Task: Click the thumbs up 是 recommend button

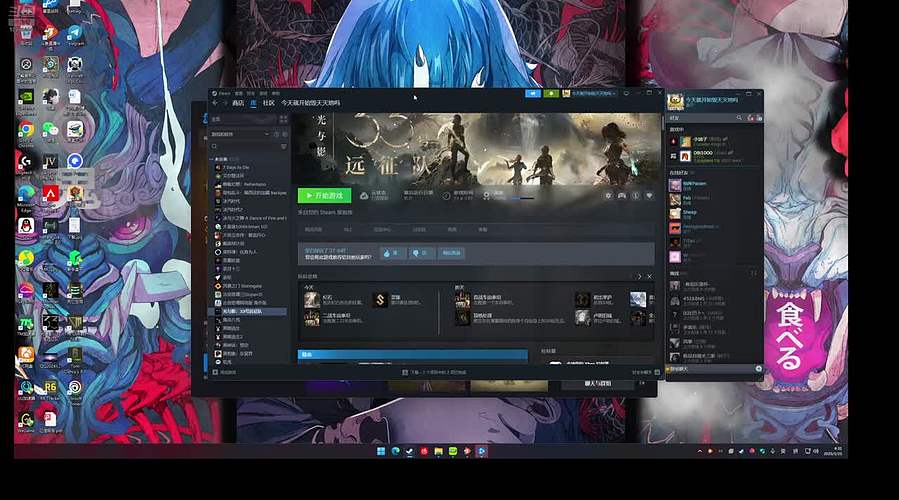Action: coord(393,253)
